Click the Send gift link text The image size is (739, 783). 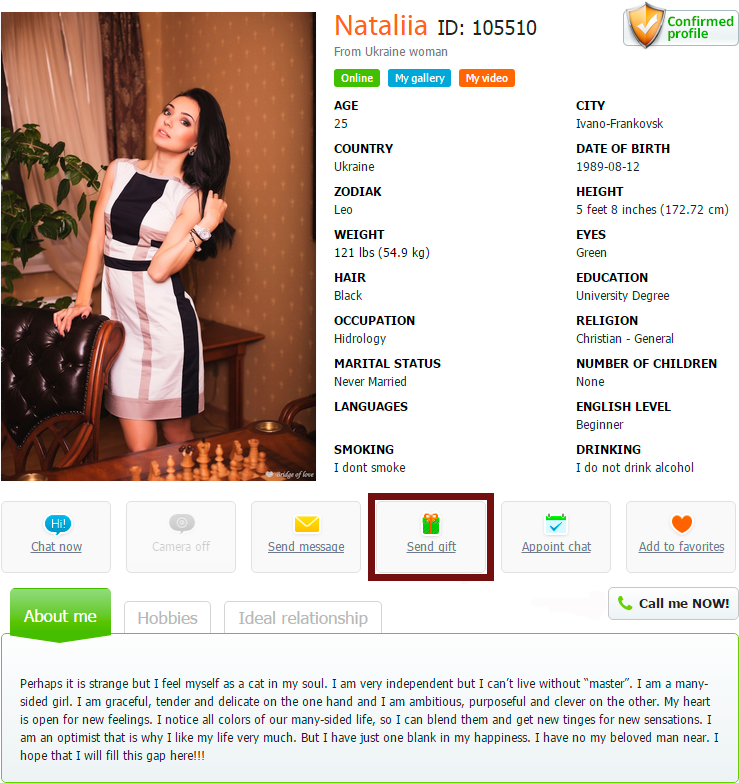coord(431,547)
